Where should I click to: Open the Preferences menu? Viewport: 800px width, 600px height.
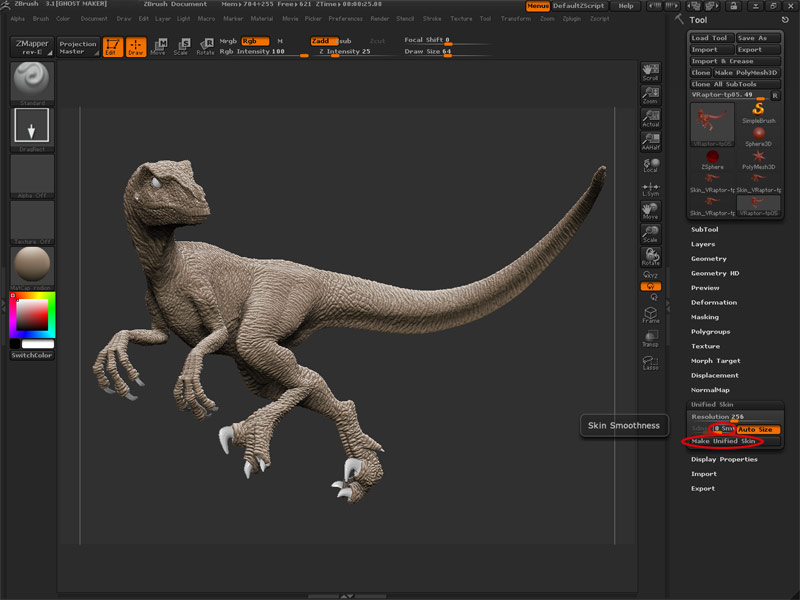[x=345, y=18]
